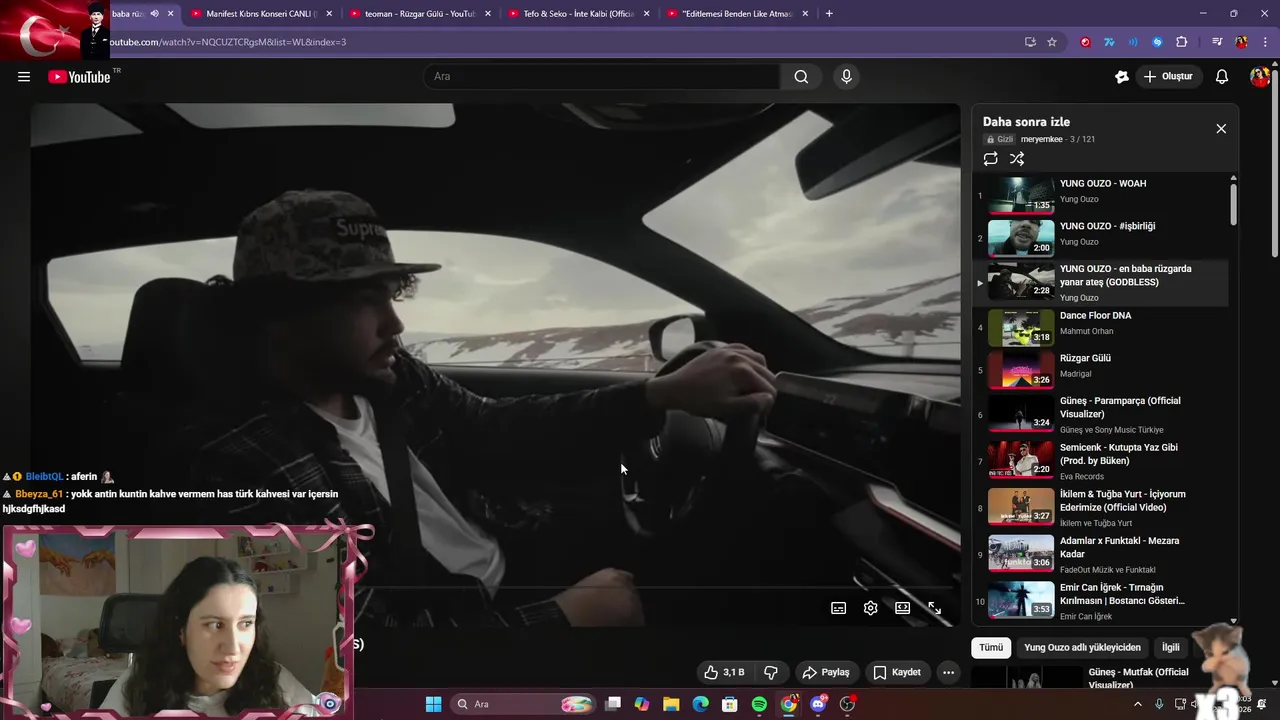This screenshot has height=720, width=1280.
Task: Play YUNG OUZO - WOAH from the playlist
Action: 1100,195
